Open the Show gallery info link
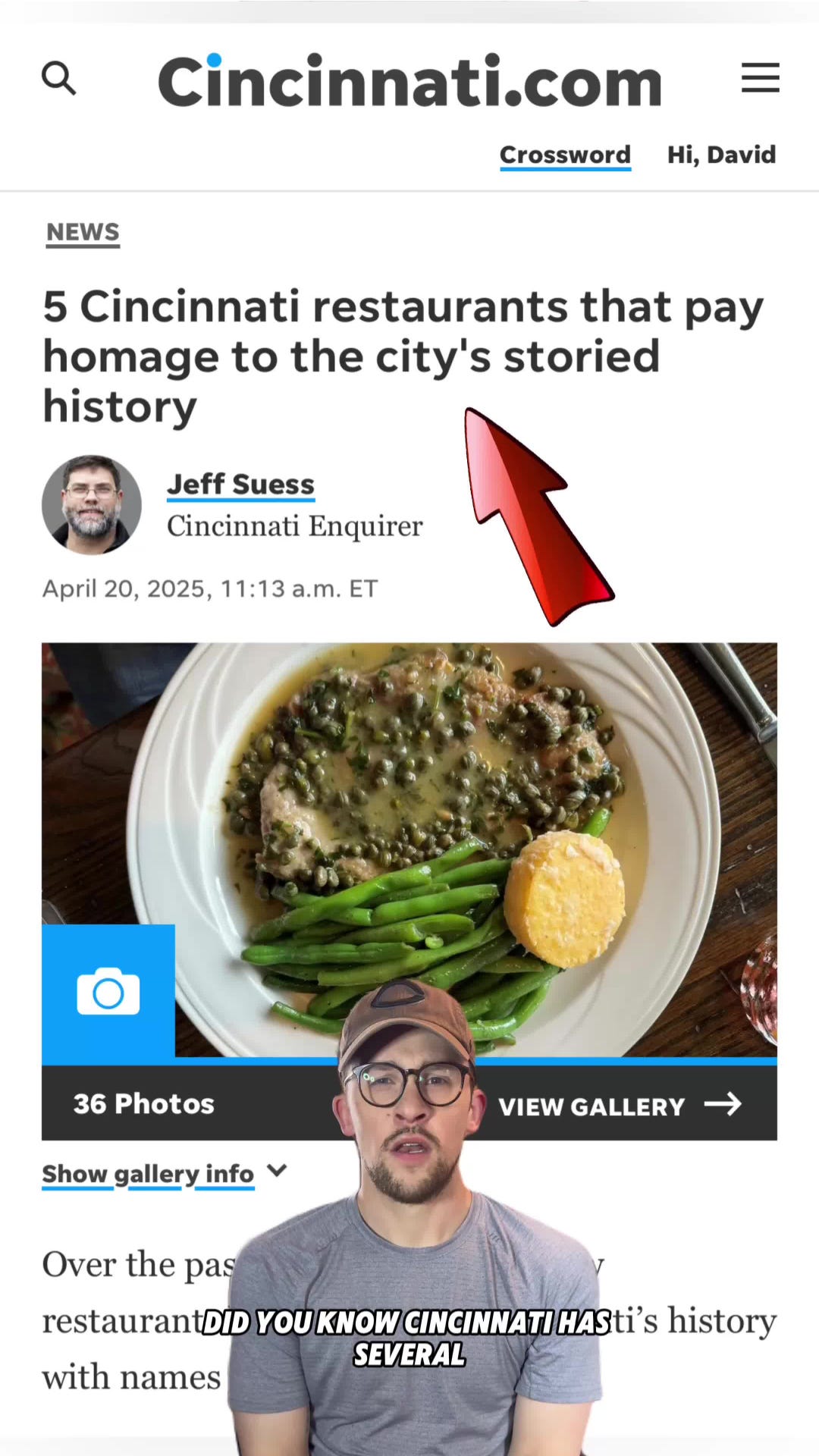This screenshot has width=819, height=1456. pyautogui.click(x=148, y=1174)
